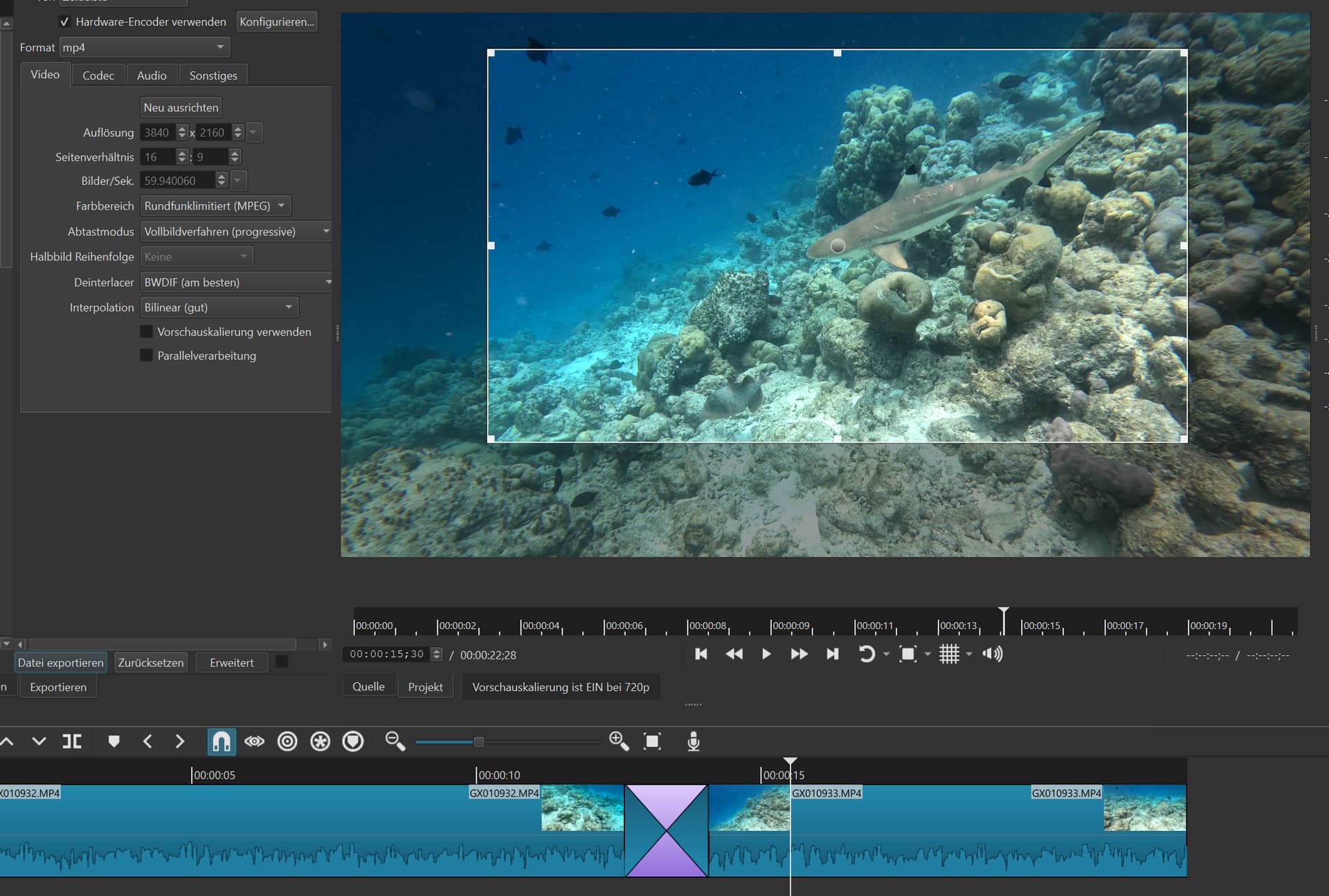The image size is (1329, 896).
Task: Activate ripple trim and drop mode
Action: tap(287, 741)
